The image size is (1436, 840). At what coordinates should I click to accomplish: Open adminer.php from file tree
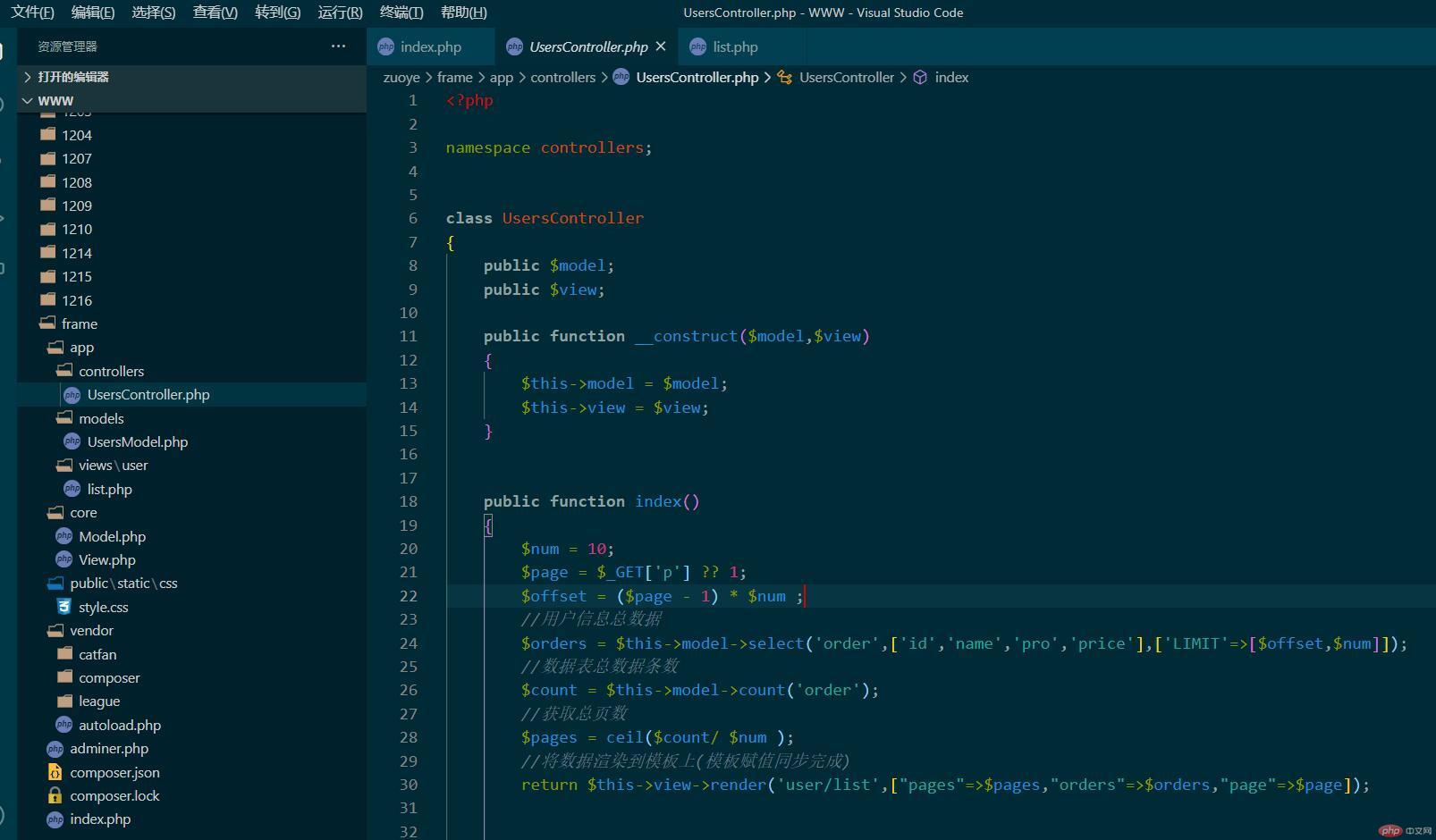[191, 748]
